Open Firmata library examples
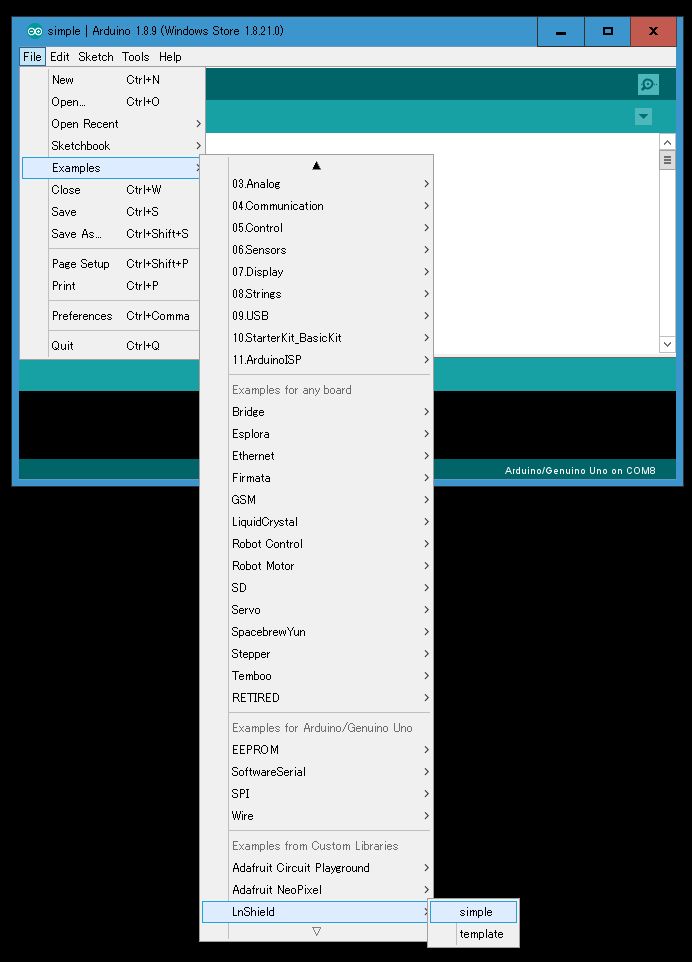Screen dimensions: 692x962 [317, 478]
